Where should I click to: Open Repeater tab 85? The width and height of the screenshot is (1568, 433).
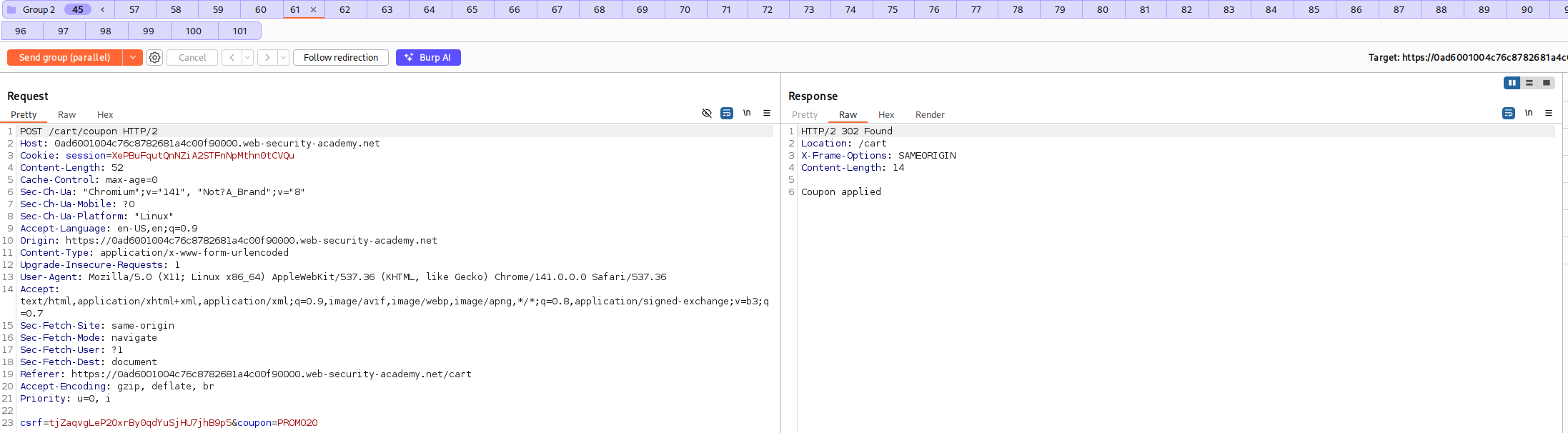coord(1314,9)
